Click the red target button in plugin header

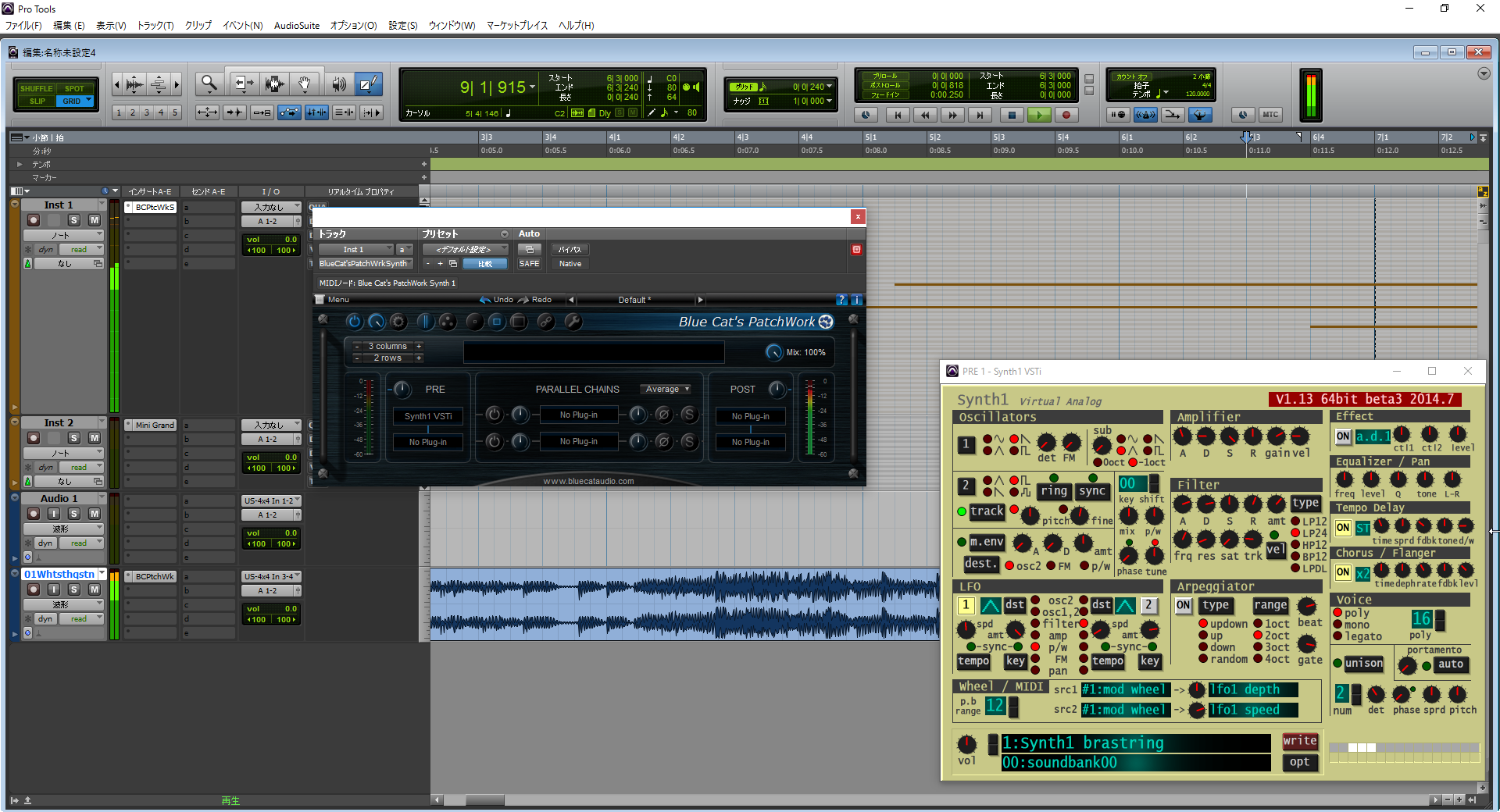[856, 250]
